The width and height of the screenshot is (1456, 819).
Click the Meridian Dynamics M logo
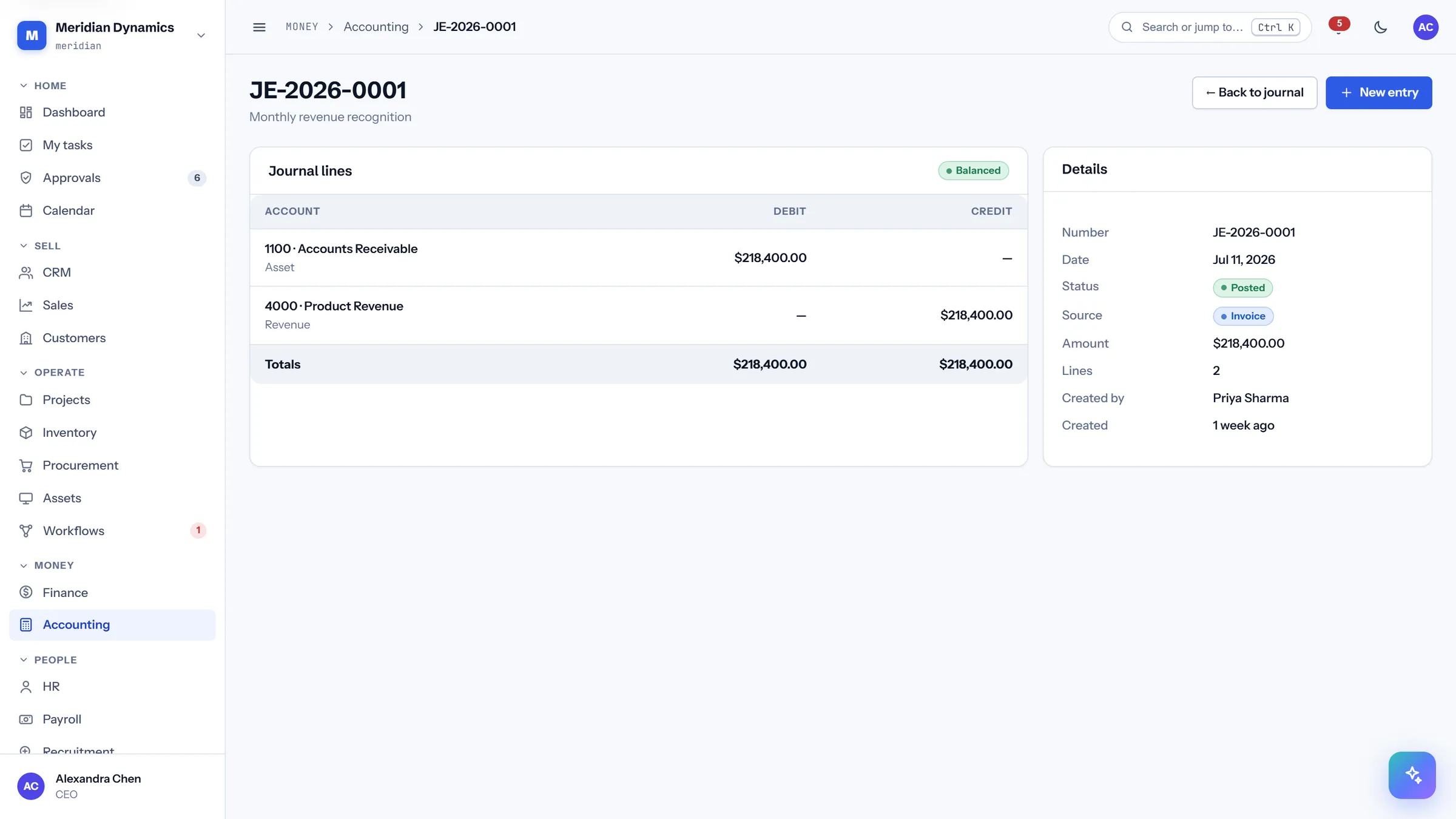pyautogui.click(x=32, y=35)
